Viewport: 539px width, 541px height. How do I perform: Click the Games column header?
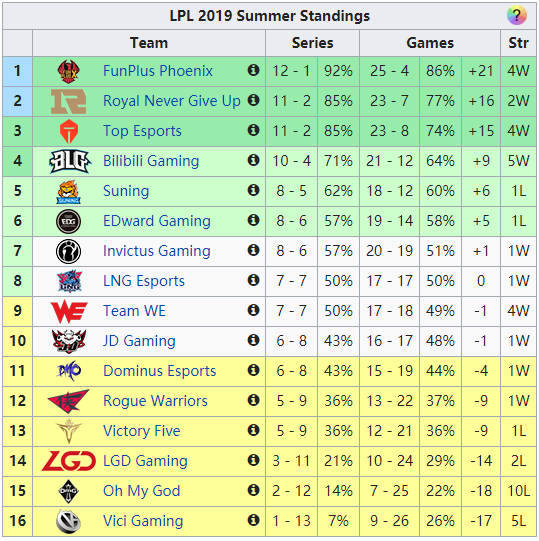pos(430,43)
